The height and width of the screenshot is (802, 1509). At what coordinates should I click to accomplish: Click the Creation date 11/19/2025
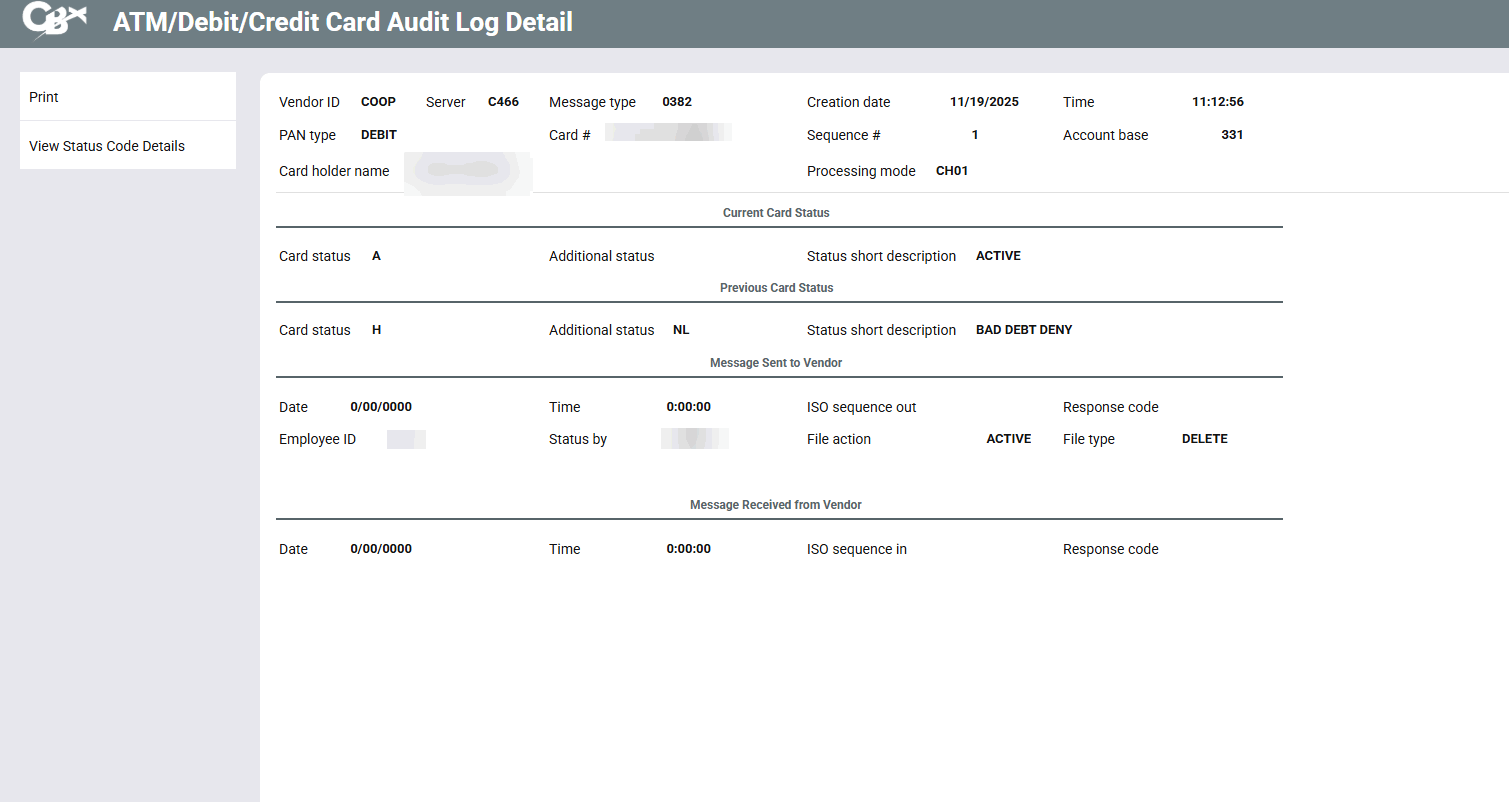tap(984, 102)
